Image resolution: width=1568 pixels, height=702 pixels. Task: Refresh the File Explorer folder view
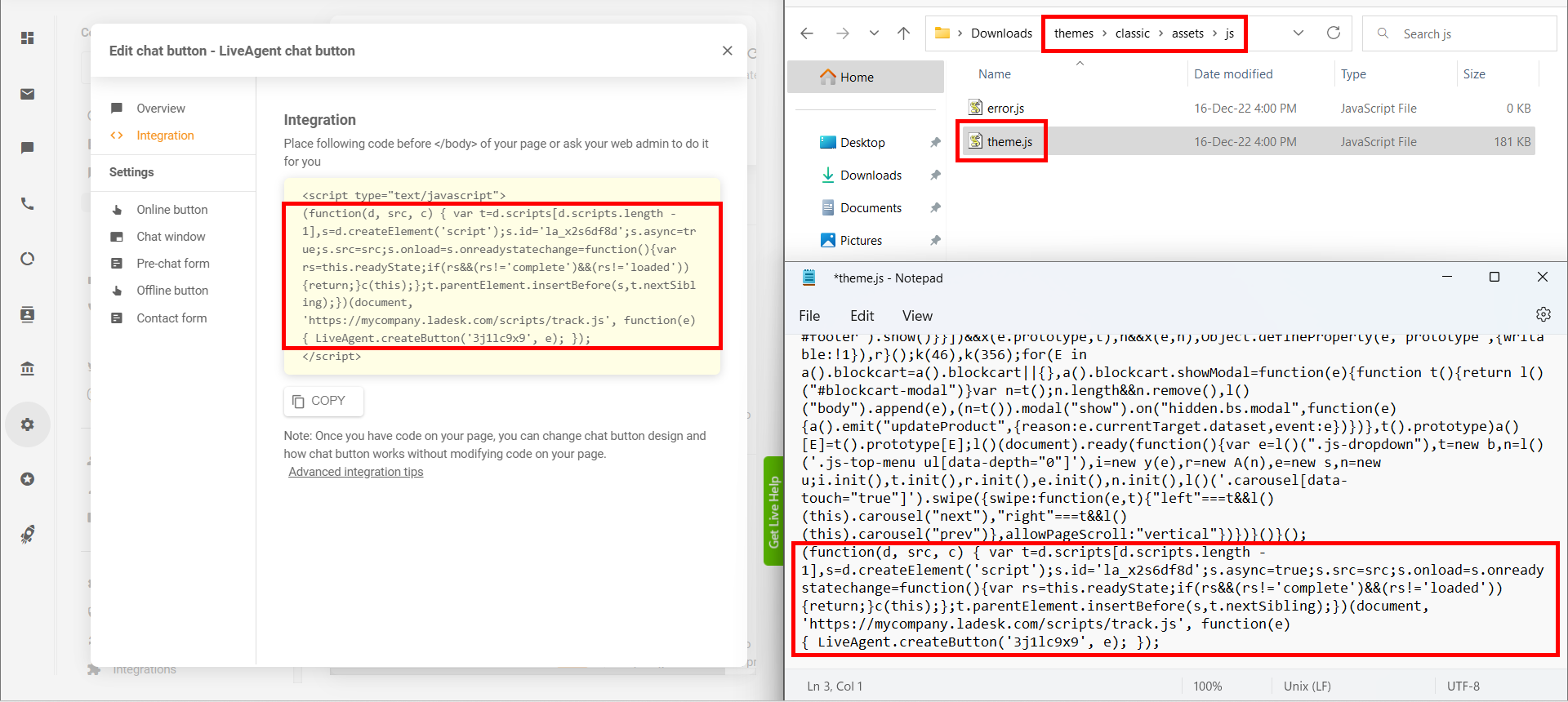pyautogui.click(x=1334, y=33)
